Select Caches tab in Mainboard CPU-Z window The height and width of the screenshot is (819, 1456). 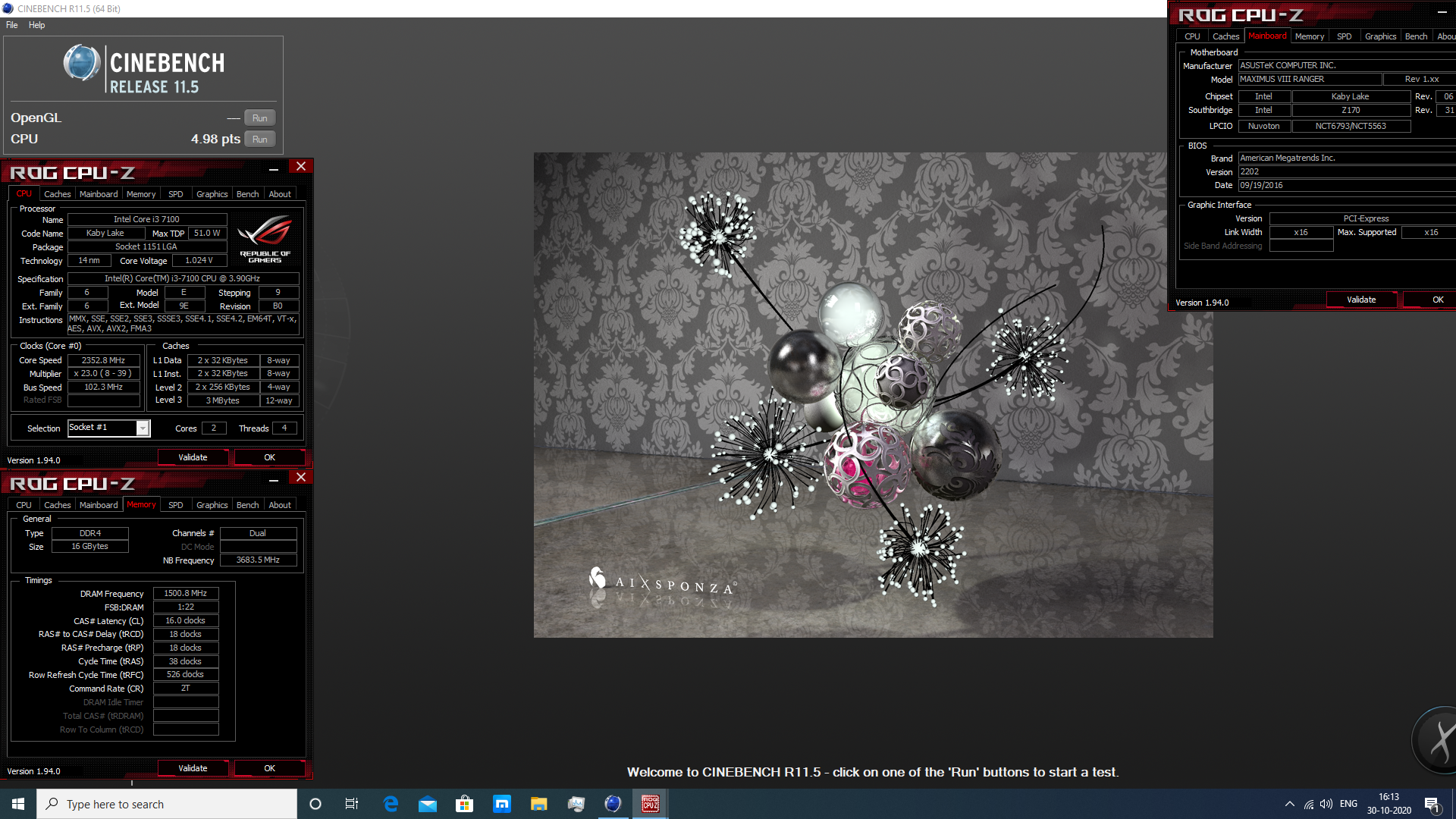click(x=1225, y=36)
